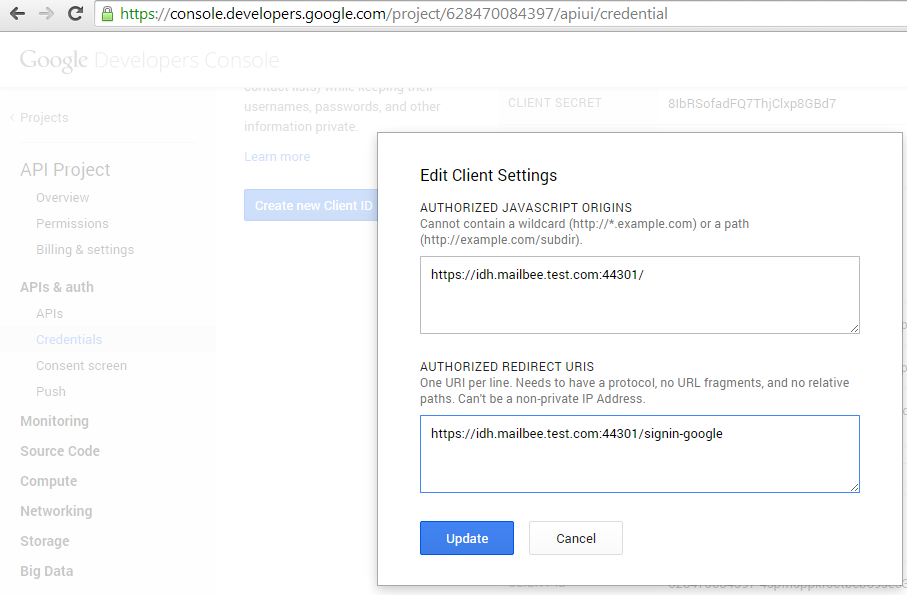Grab the JavaScript Origins textarea resize handle

854,328
